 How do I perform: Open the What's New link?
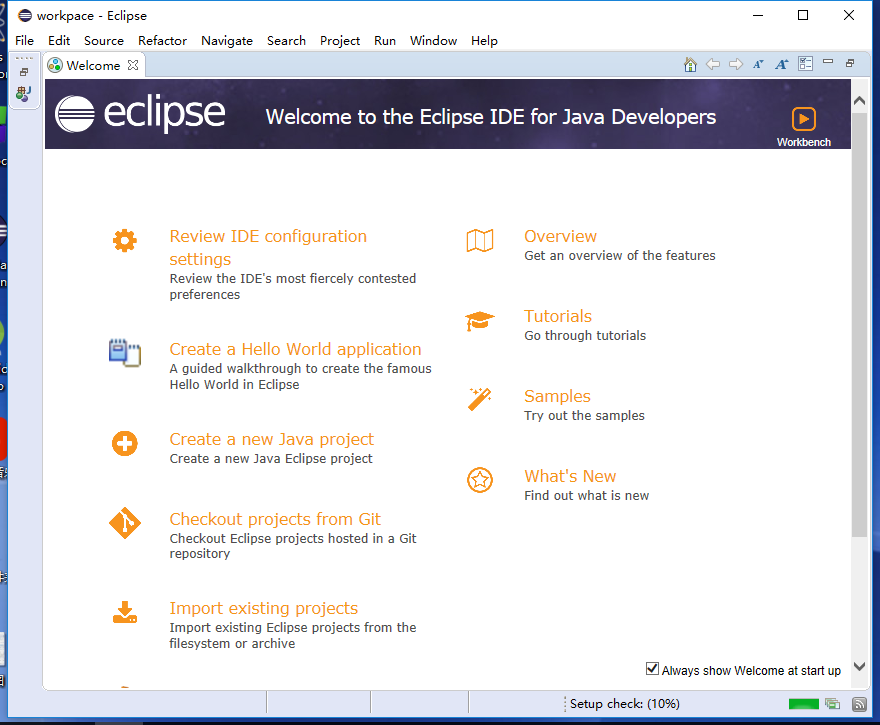pyautogui.click(x=570, y=476)
